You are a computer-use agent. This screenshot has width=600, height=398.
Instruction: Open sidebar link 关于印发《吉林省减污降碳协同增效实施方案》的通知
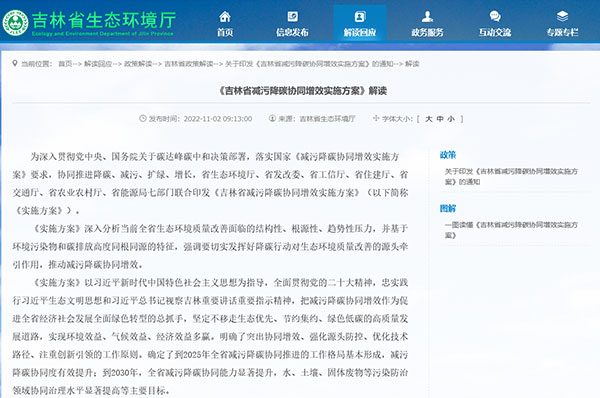click(511, 176)
